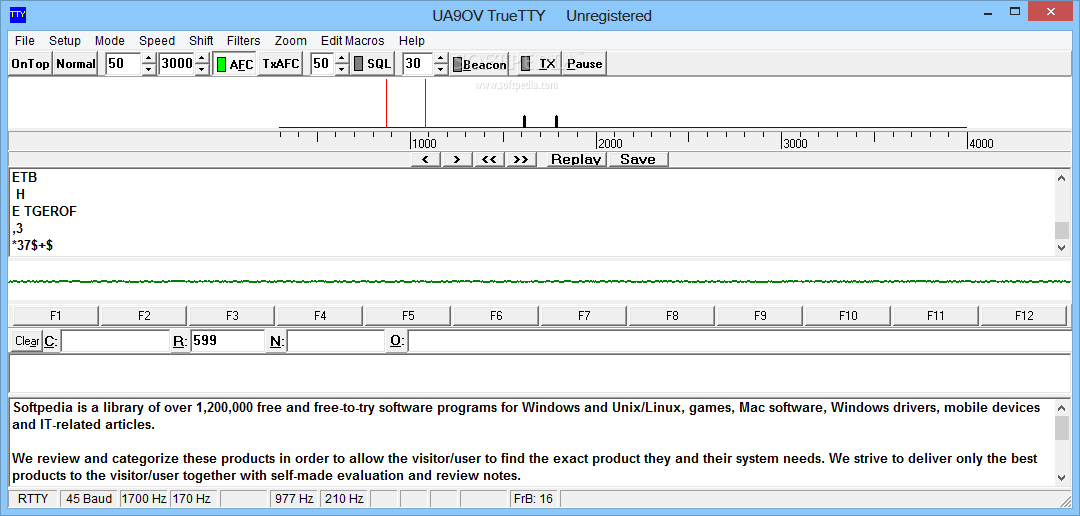Image resolution: width=1080 pixels, height=516 pixels.
Task: Jump back with the double left arrow button
Action: pos(489,160)
